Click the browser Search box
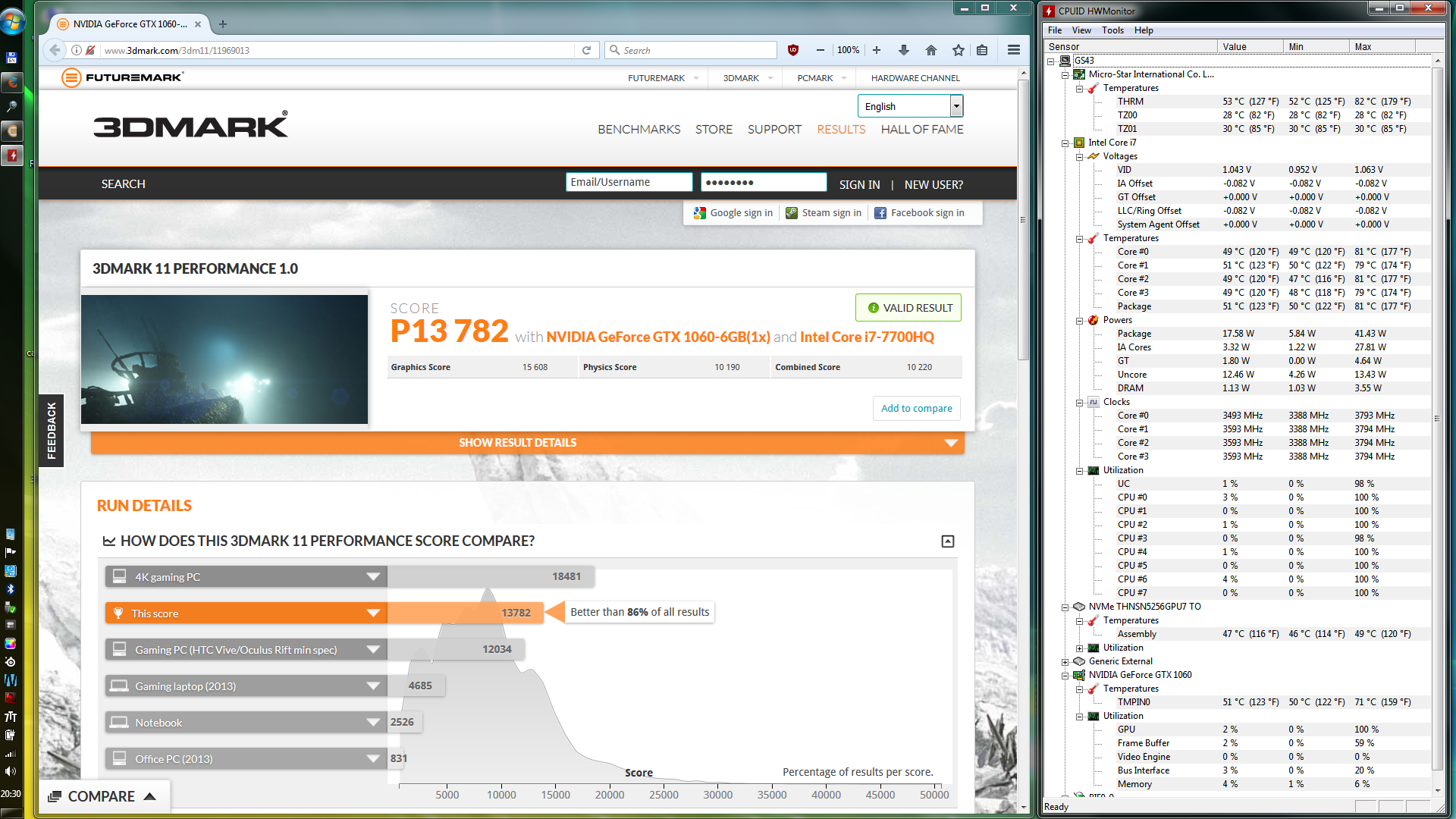The width and height of the screenshot is (1456, 819). [691, 50]
